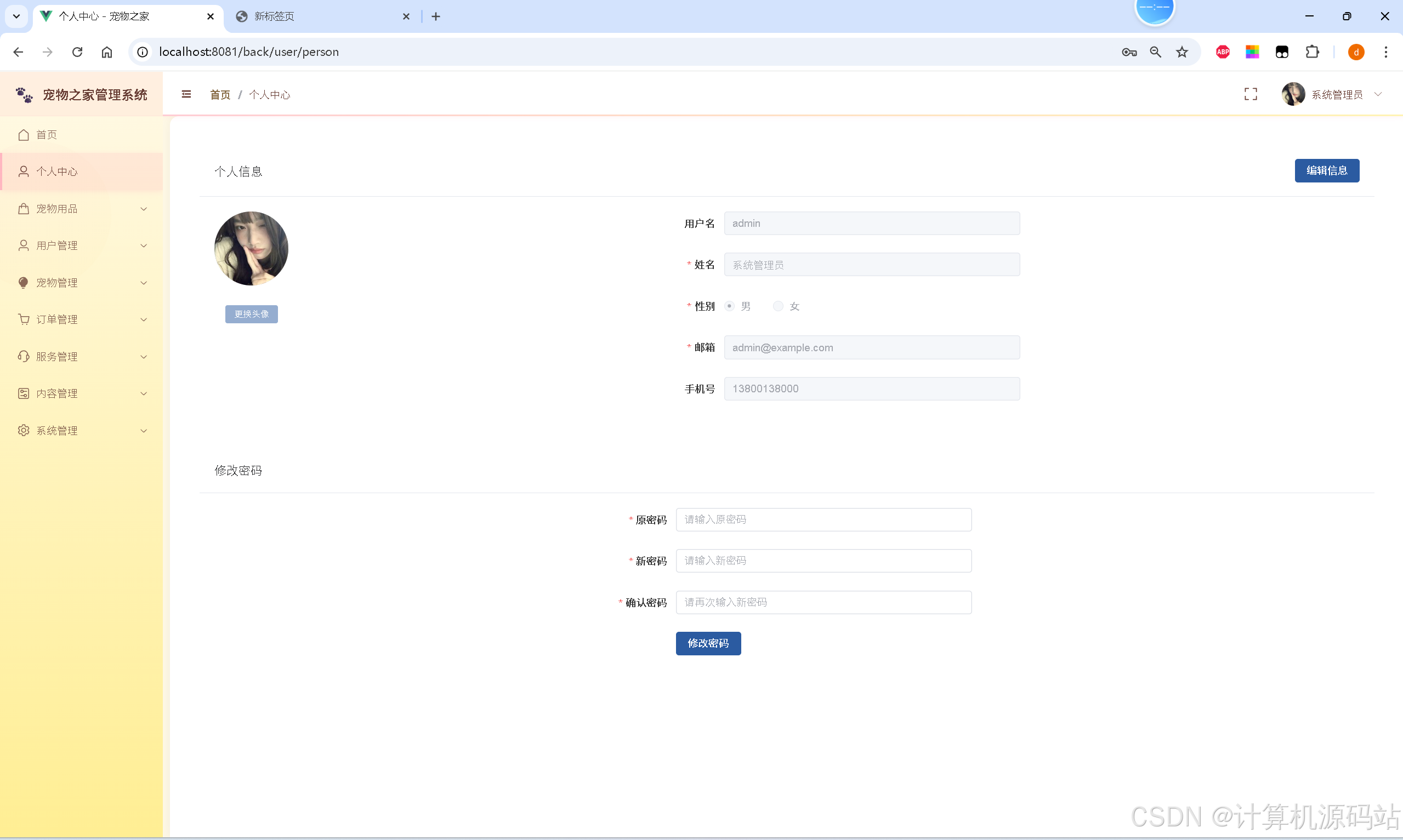Click the 宠物之家管理系统 title
Viewport: 1403px width, 840px height.
[x=95, y=95]
